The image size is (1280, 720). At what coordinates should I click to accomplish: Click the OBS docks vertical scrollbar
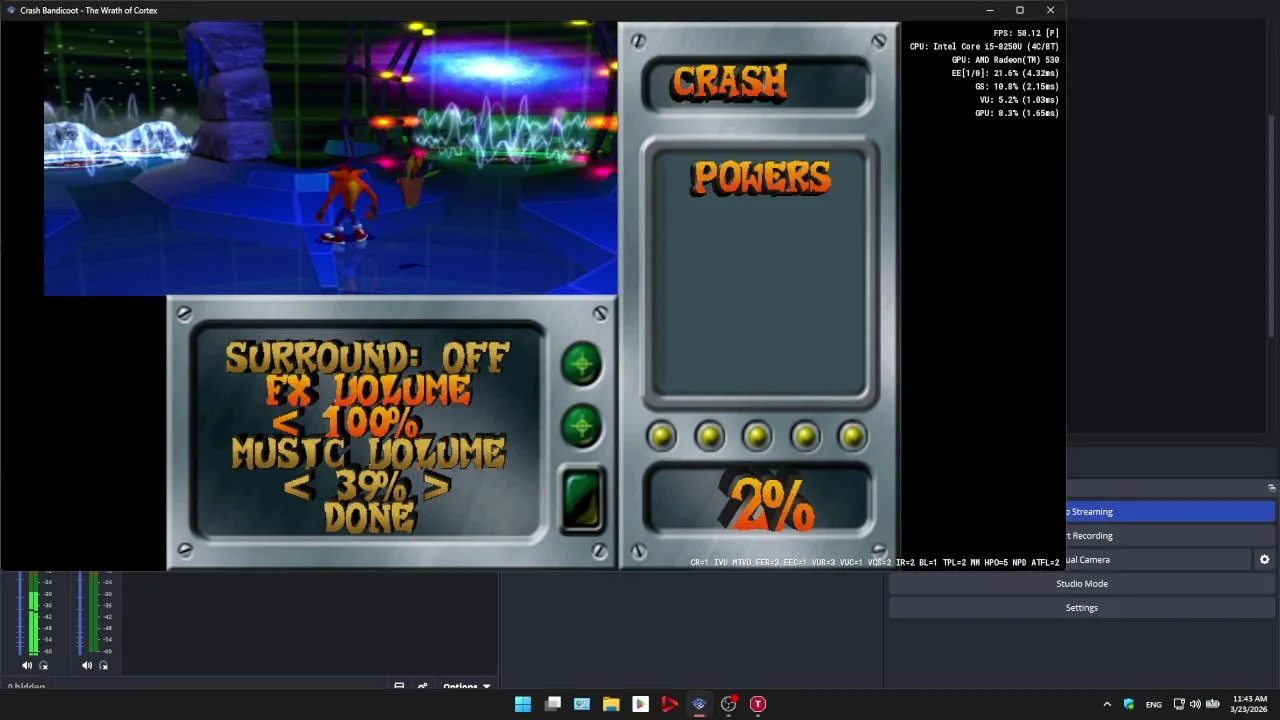pyautogui.click(x=1273, y=226)
